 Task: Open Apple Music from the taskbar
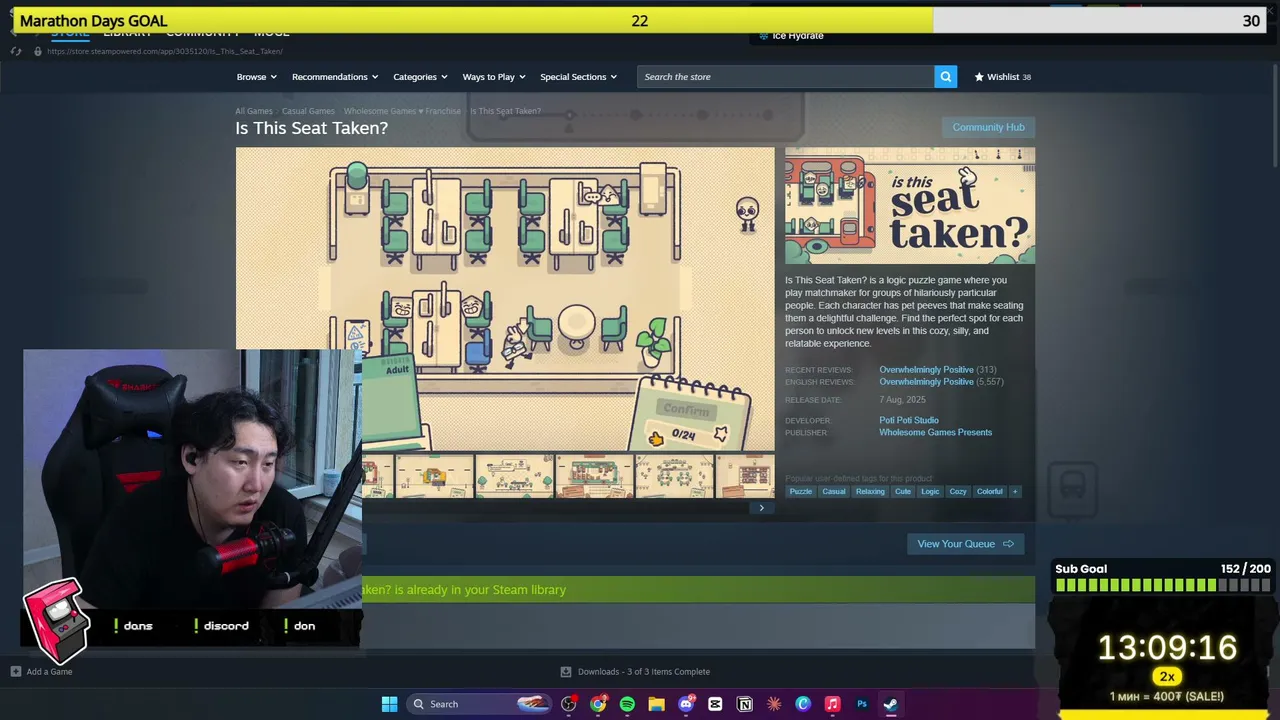click(832, 704)
